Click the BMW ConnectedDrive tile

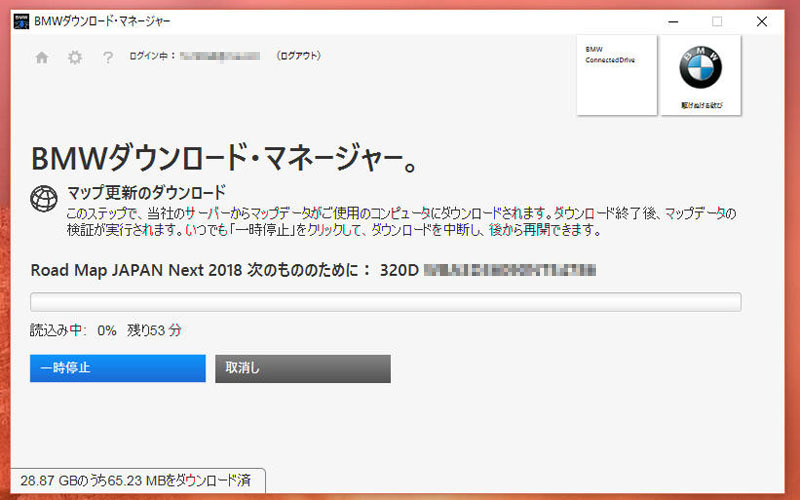pos(616,75)
